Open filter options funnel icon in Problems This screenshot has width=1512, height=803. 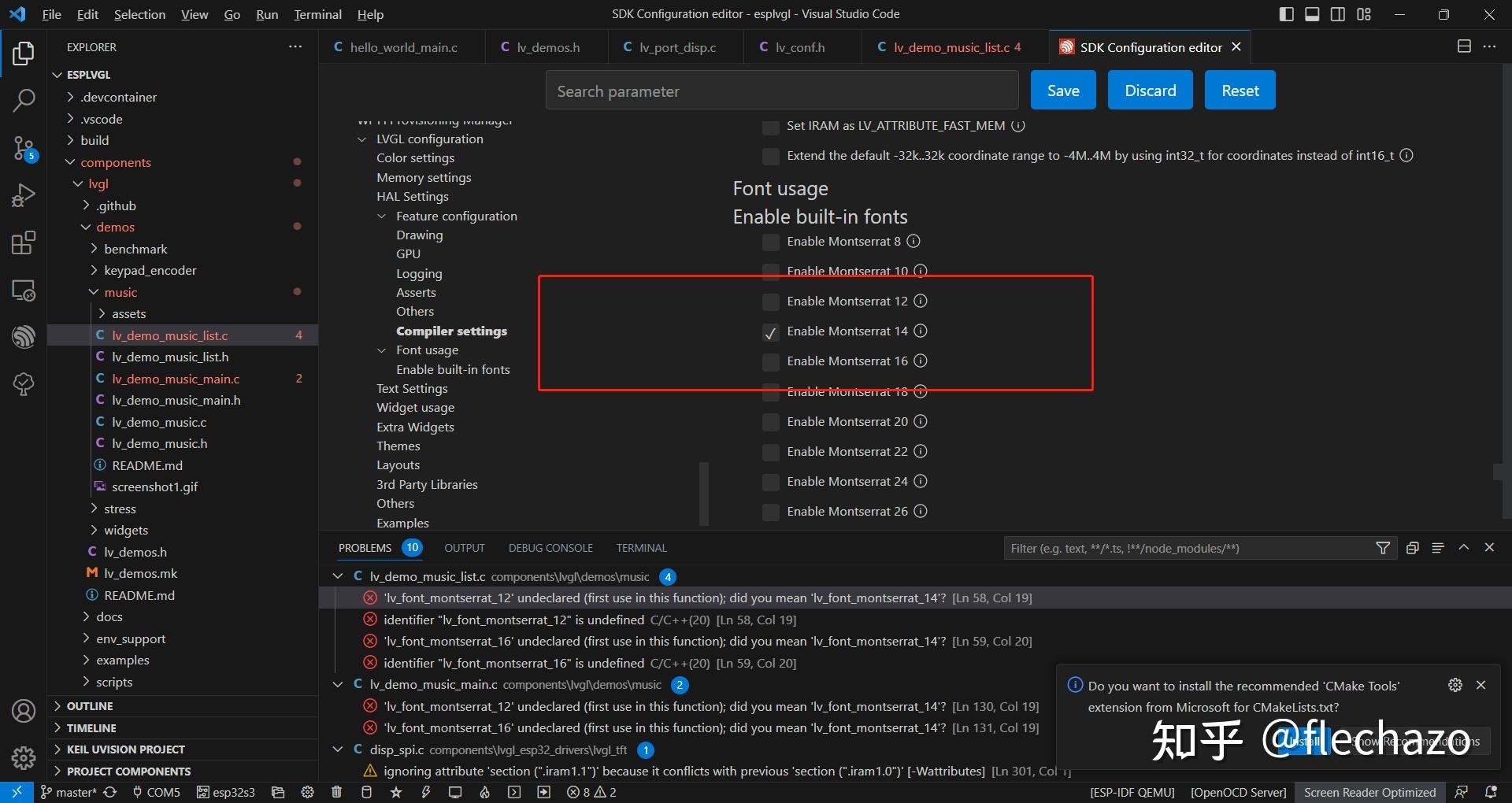1383,548
